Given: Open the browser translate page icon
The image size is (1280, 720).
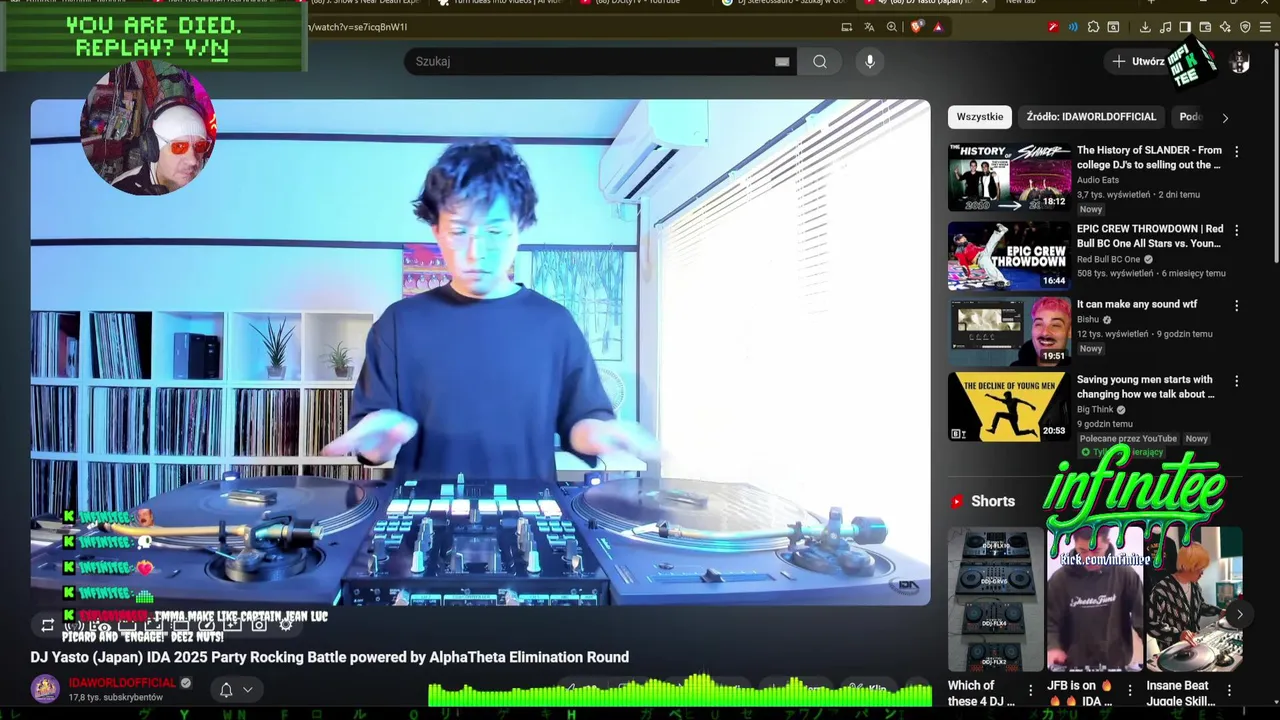Looking at the screenshot, I should [x=869, y=27].
